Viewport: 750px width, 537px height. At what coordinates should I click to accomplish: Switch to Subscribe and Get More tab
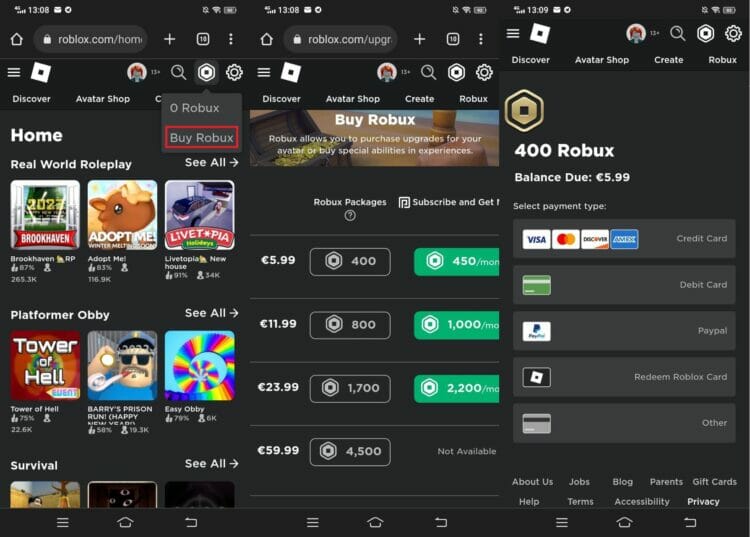(x=449, y=202)
